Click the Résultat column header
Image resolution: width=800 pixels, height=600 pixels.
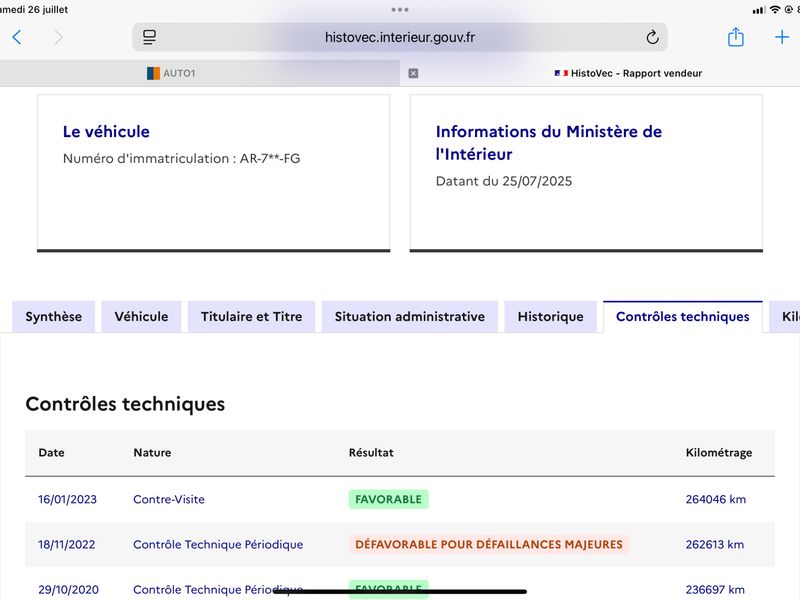pos(371,453)
